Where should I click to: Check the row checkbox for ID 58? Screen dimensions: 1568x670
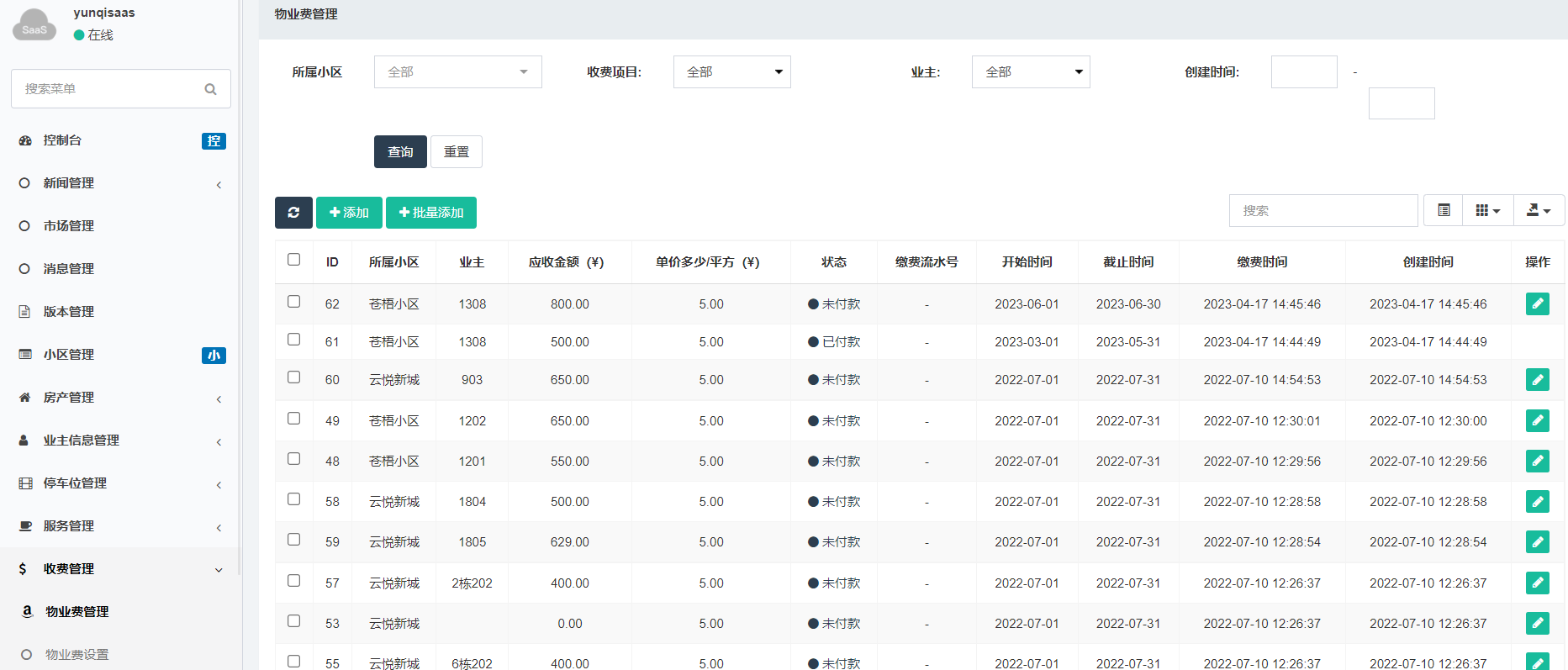[x=293, y=499]
